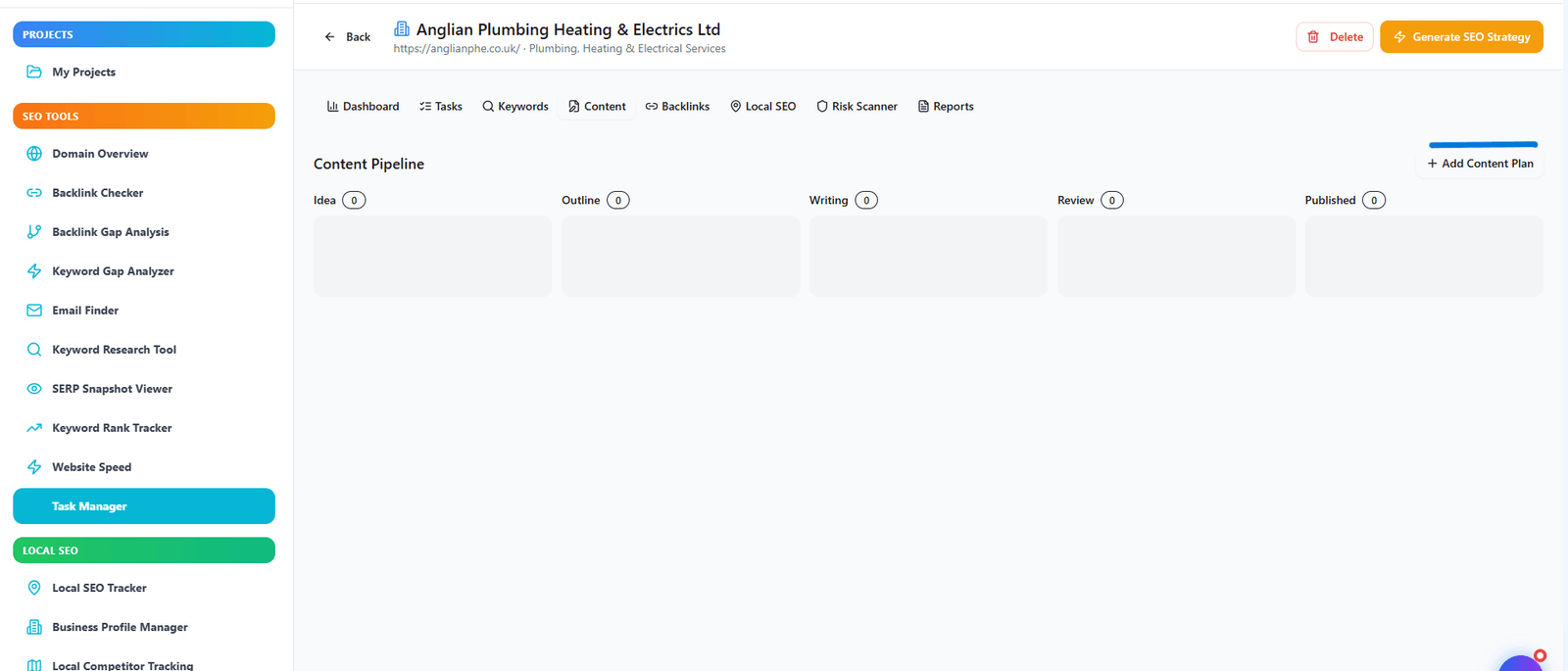Viewport: 1568px width, 671px height.
Task: Click the Backlink Checker link icon
Action: (34, 193)
